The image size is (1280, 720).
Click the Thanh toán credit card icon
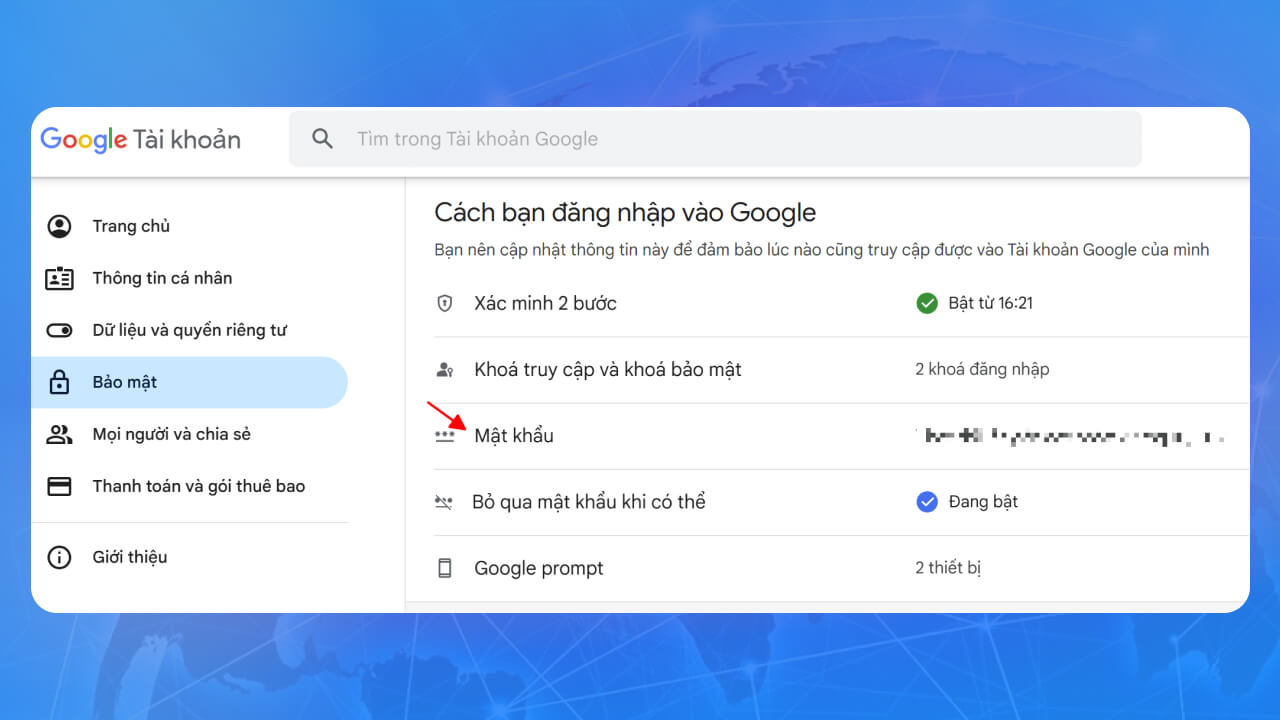point(60,486)
